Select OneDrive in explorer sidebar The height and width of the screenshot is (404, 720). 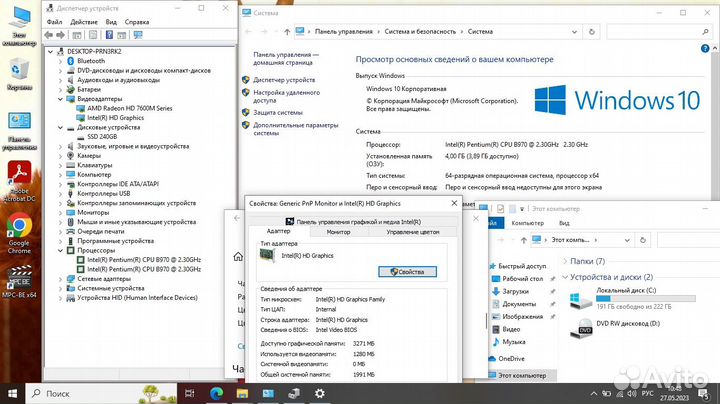[511, 359]
